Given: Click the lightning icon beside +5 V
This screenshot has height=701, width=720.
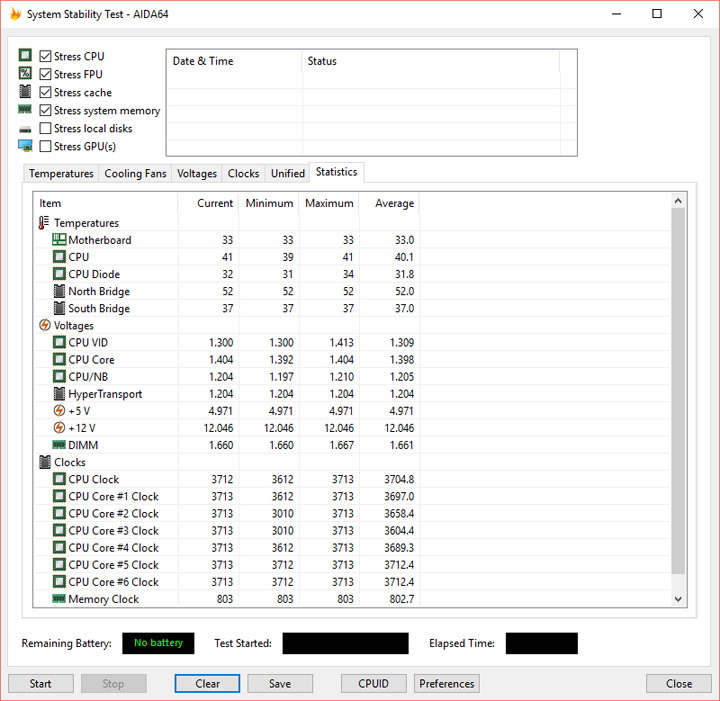Looking at the screenshot, I should 59,410.
